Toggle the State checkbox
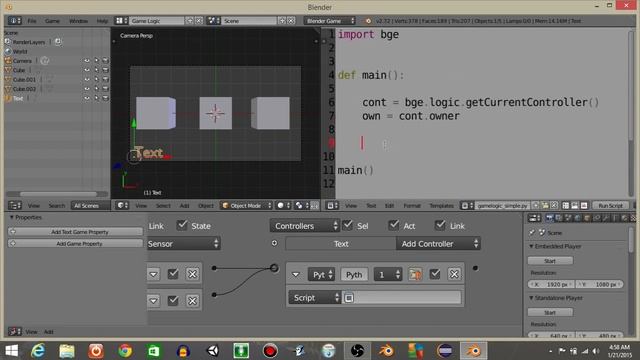640x360 pixels. (x=182, y=225)
